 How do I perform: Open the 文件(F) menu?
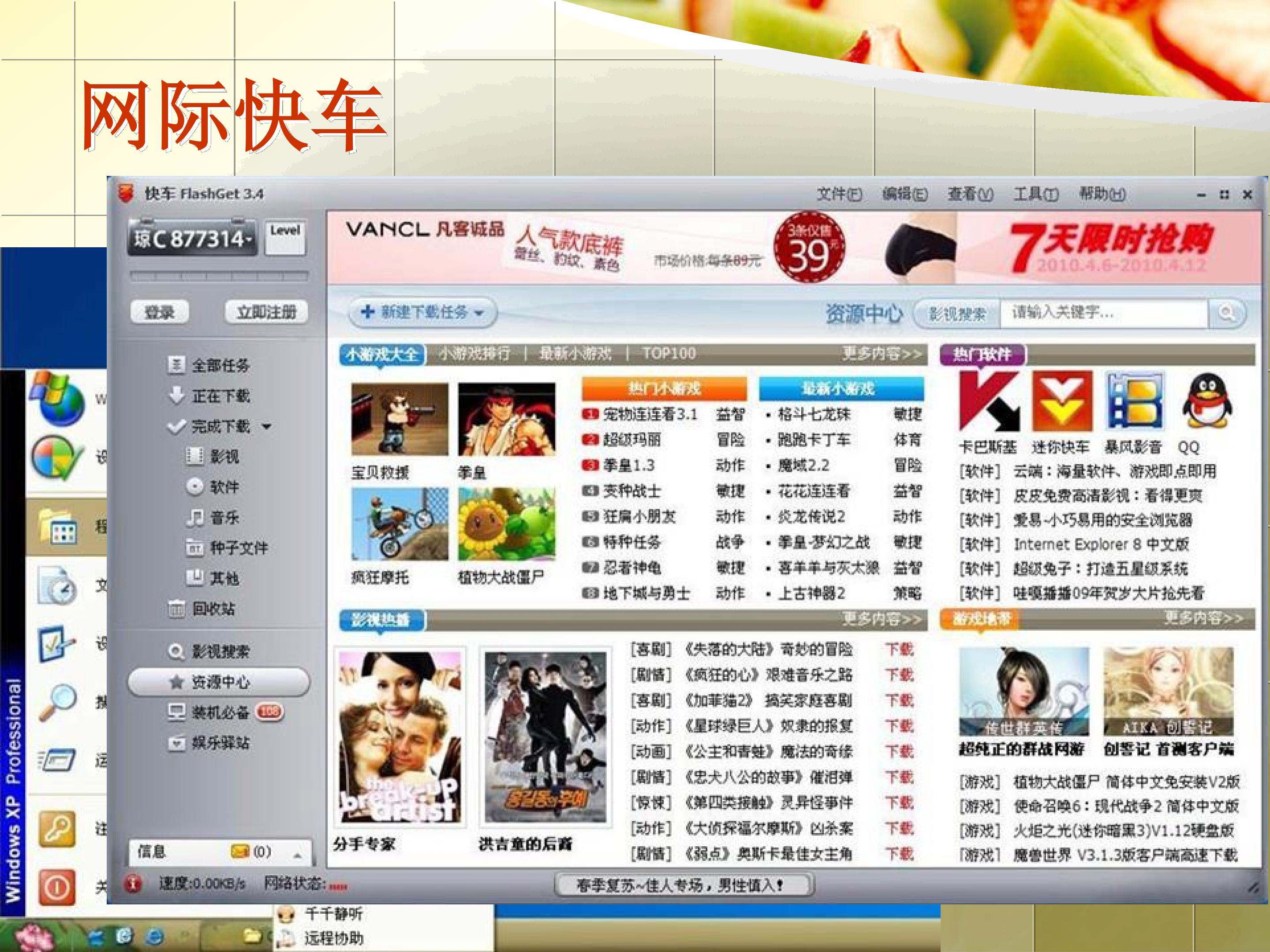point(840,194)
